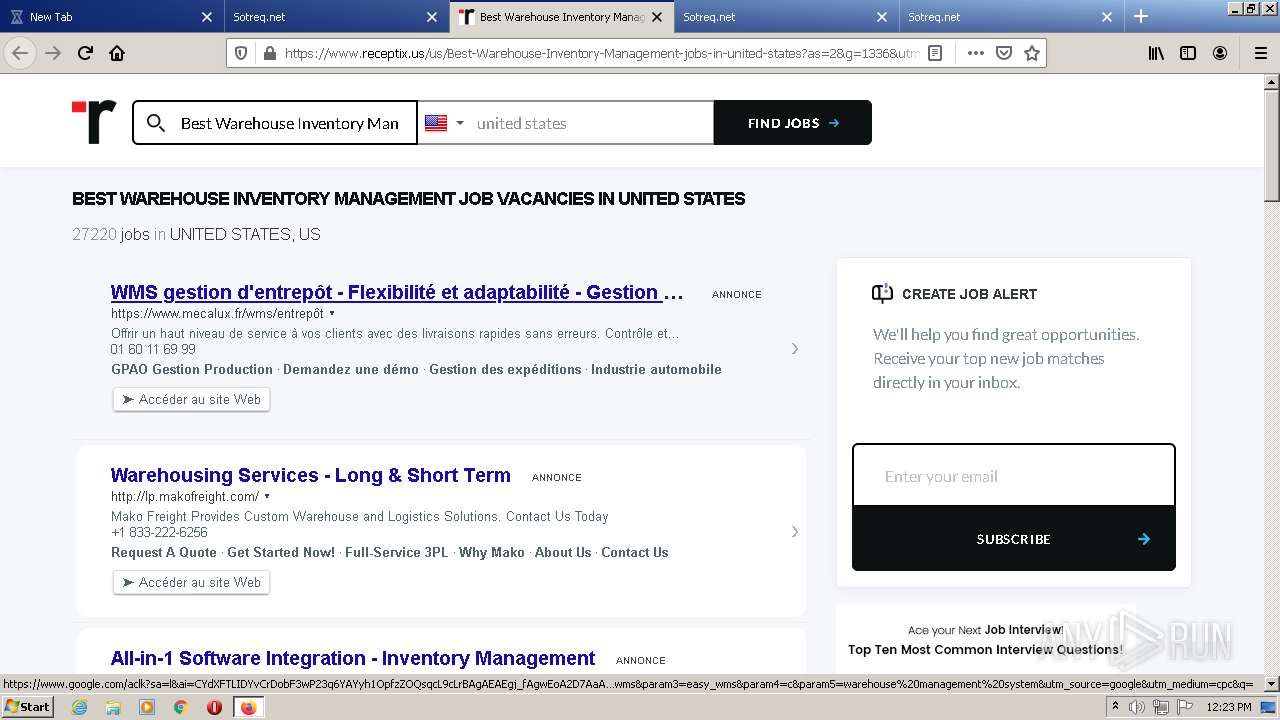1280x720 pixels.
Task: Open Chrome from the taskbar
Action: pyautogui.click(x=181, y=707)
